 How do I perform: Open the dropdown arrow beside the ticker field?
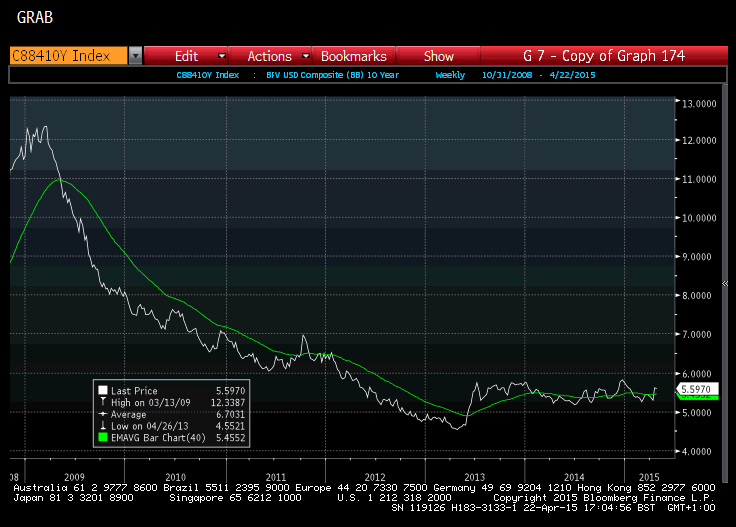tap(135, 56)
